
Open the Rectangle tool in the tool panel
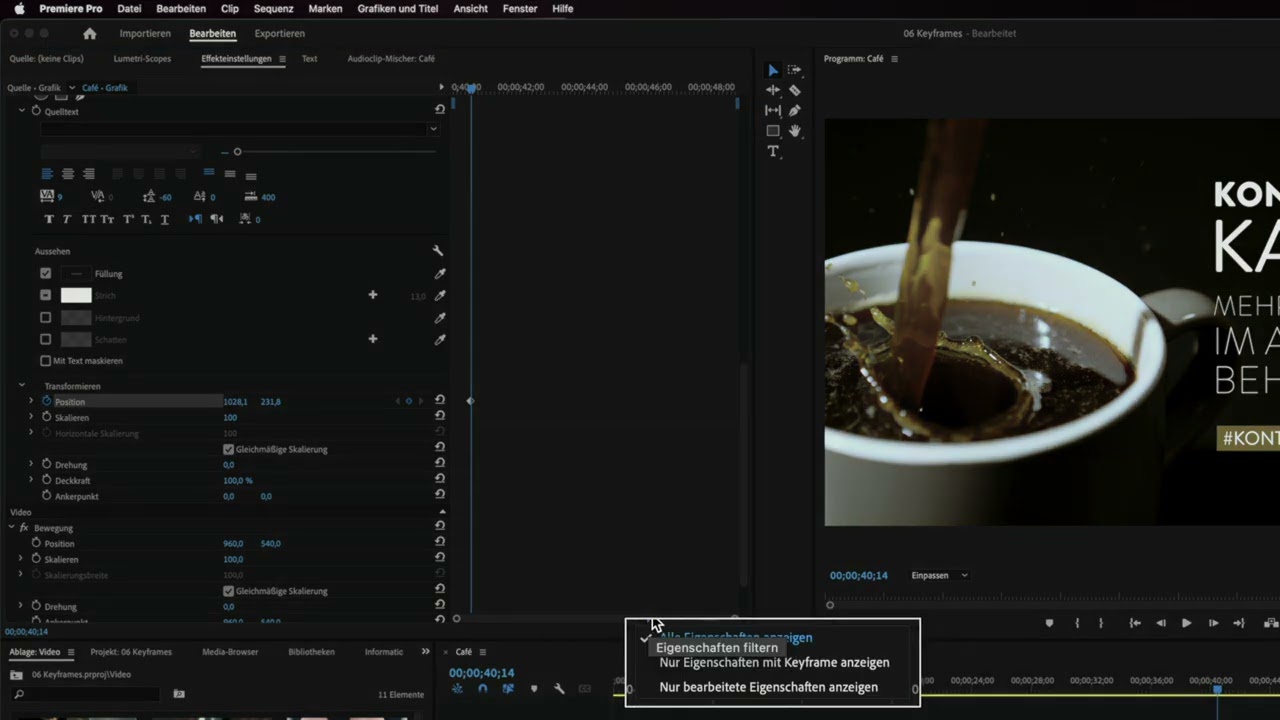773,131
